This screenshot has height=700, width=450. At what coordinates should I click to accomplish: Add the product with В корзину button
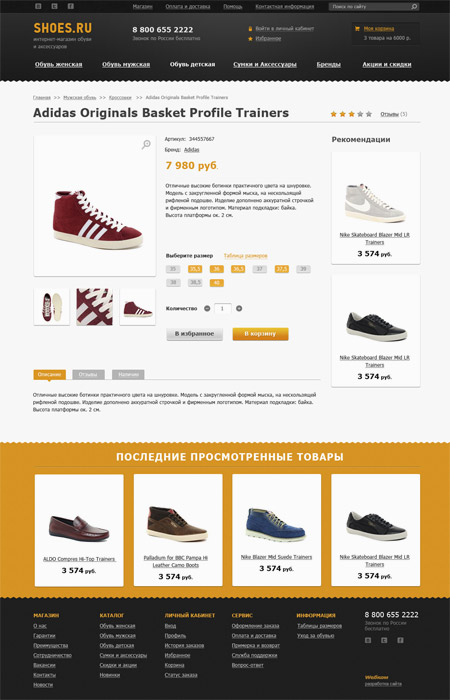(x=260, y=334)
